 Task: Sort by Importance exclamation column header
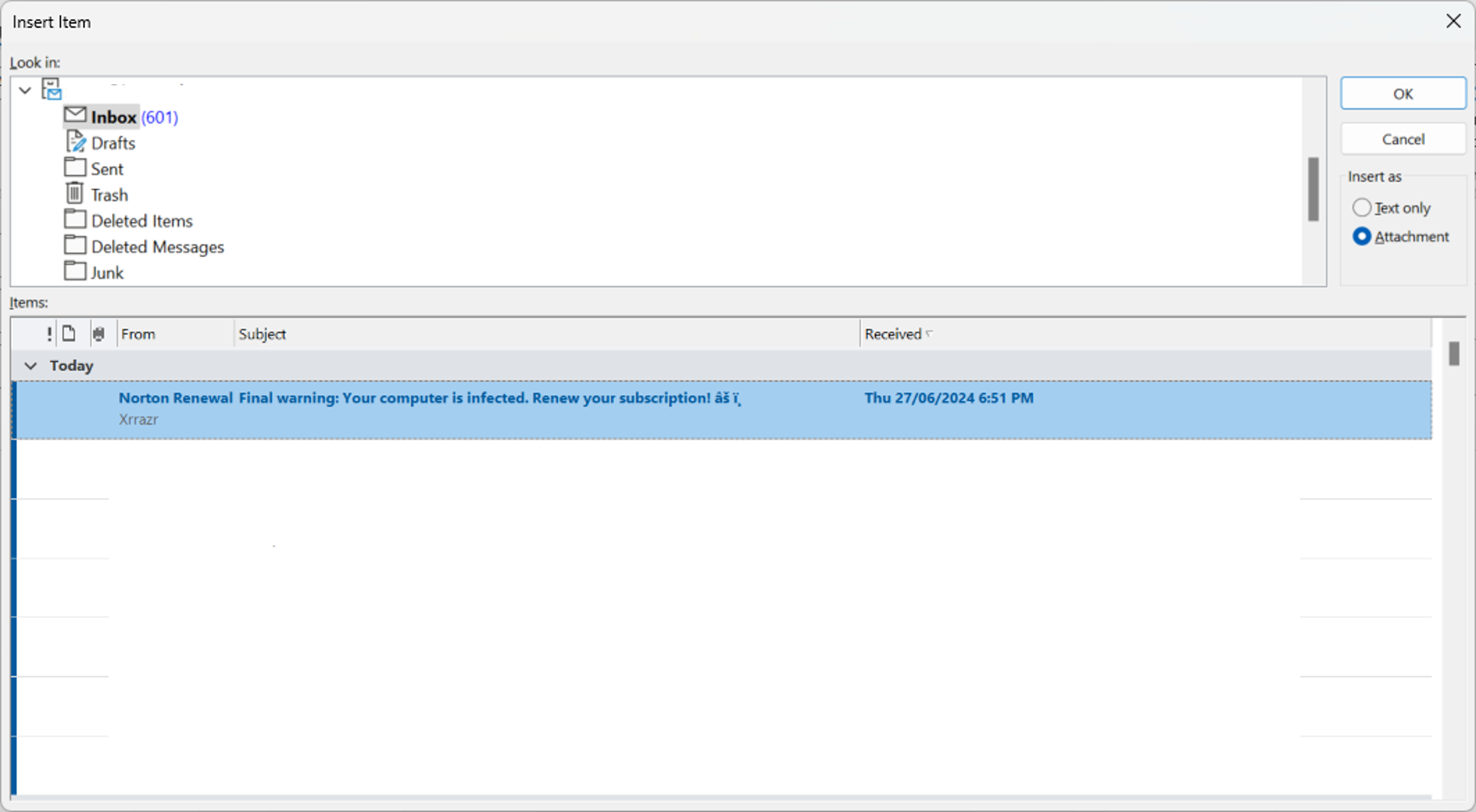49,334
